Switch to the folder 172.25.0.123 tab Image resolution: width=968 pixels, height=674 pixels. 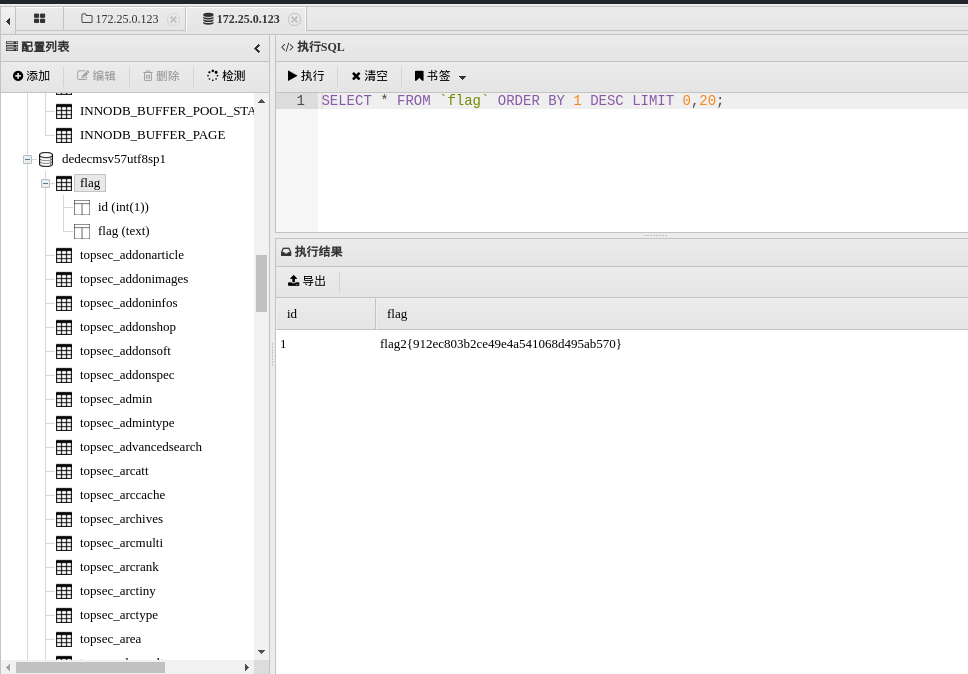pos(120,19)
